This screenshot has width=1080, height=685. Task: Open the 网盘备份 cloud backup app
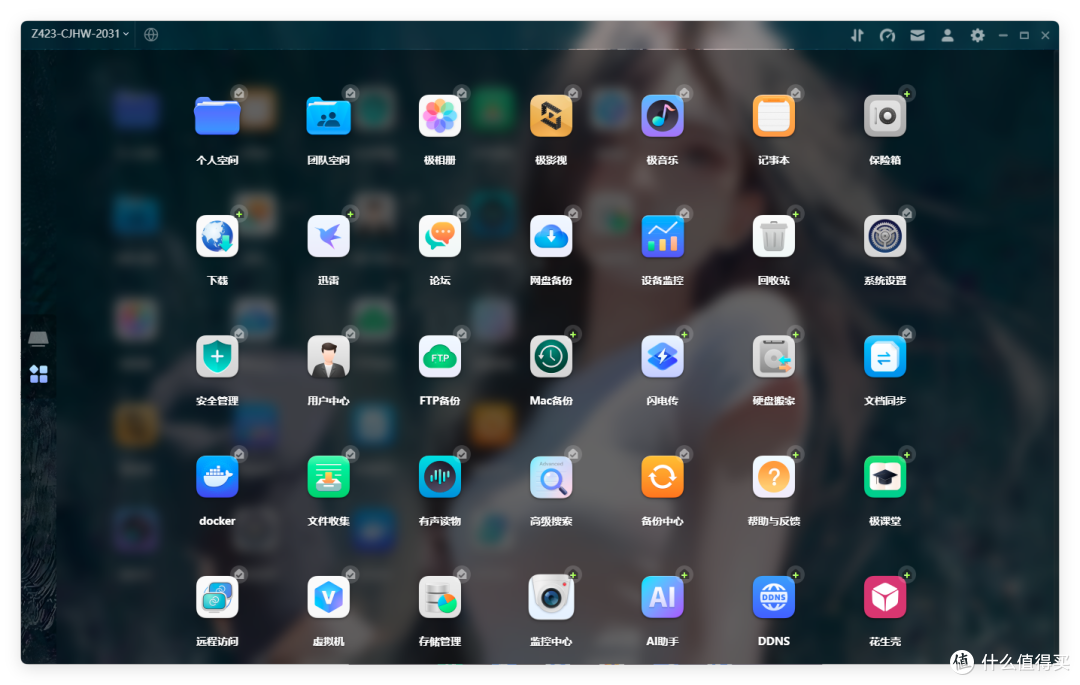(551, 236)
